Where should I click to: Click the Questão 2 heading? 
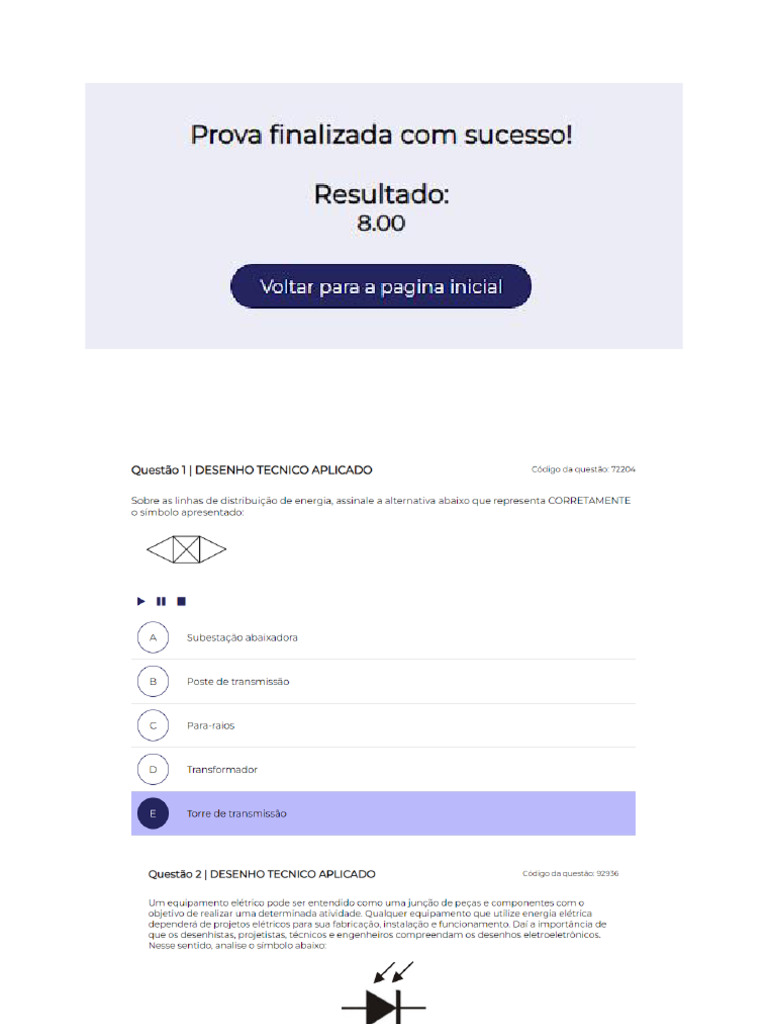[x=262, y=874]
